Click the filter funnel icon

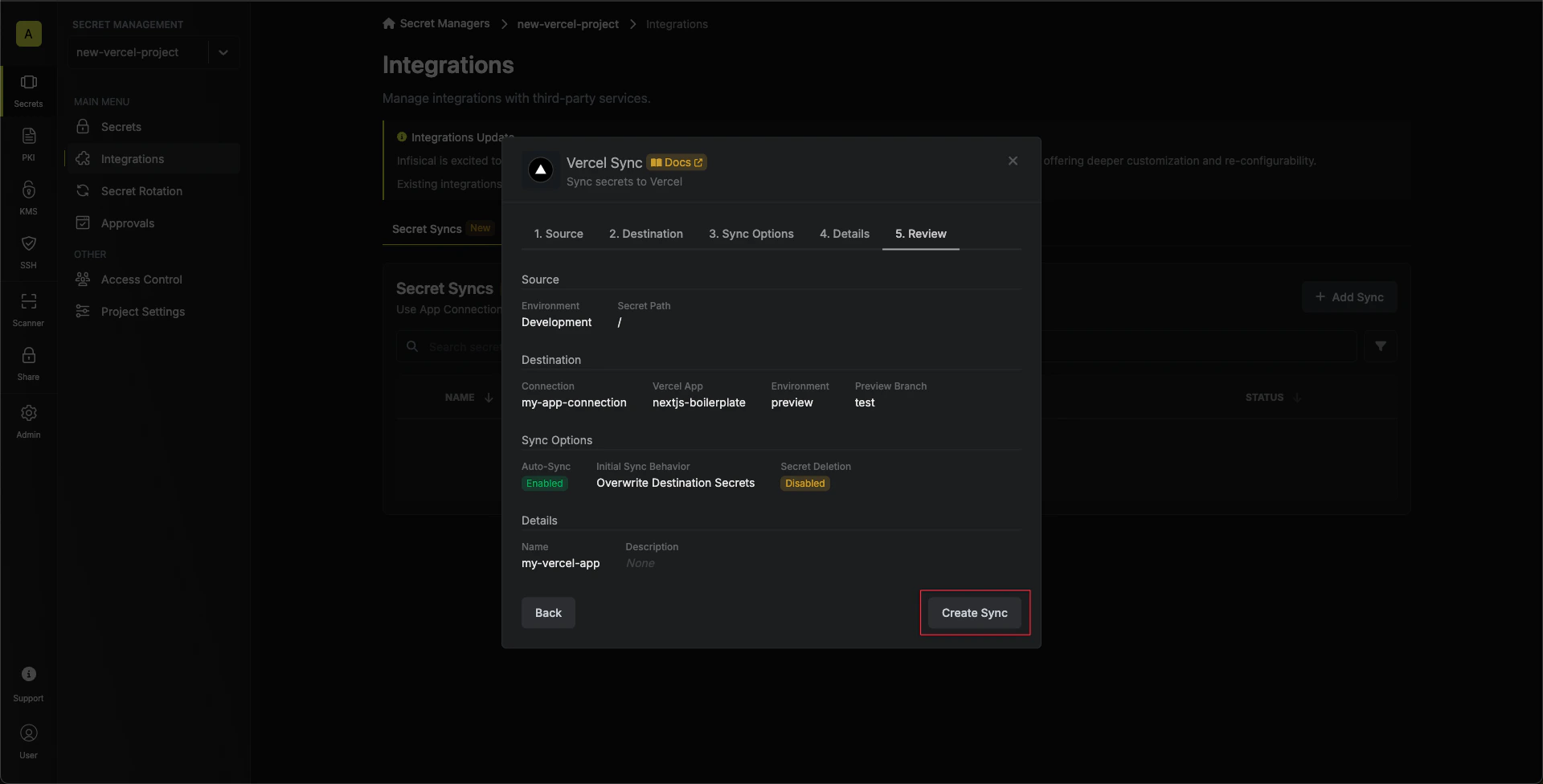(x=1380, y=346)
